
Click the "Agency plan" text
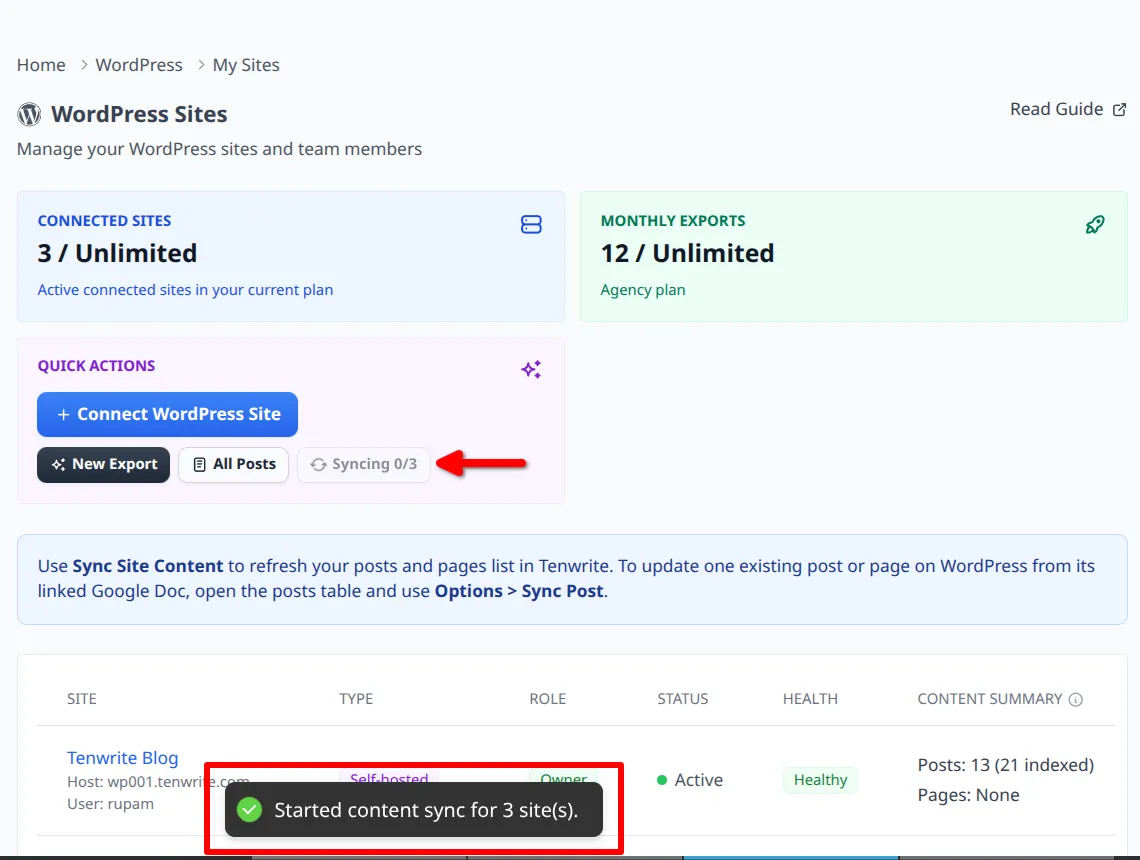click(x=643, y=290)
